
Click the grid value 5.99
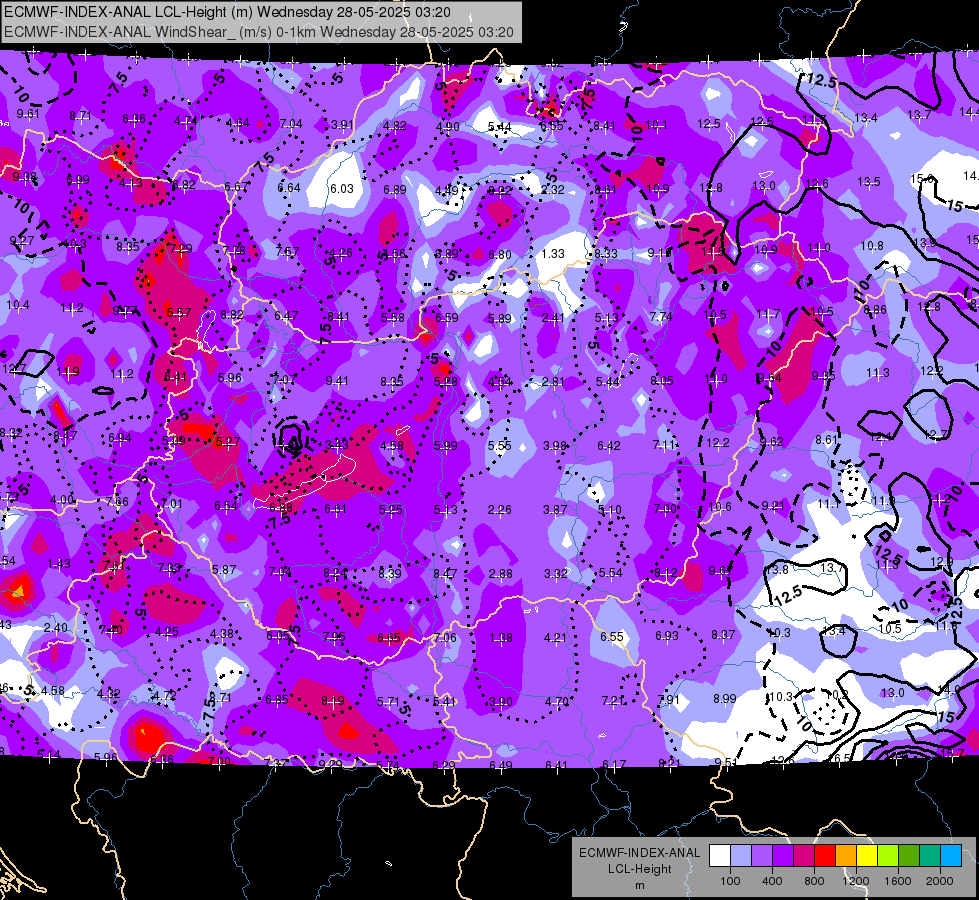pyautogui.click(x=446, y=445)
